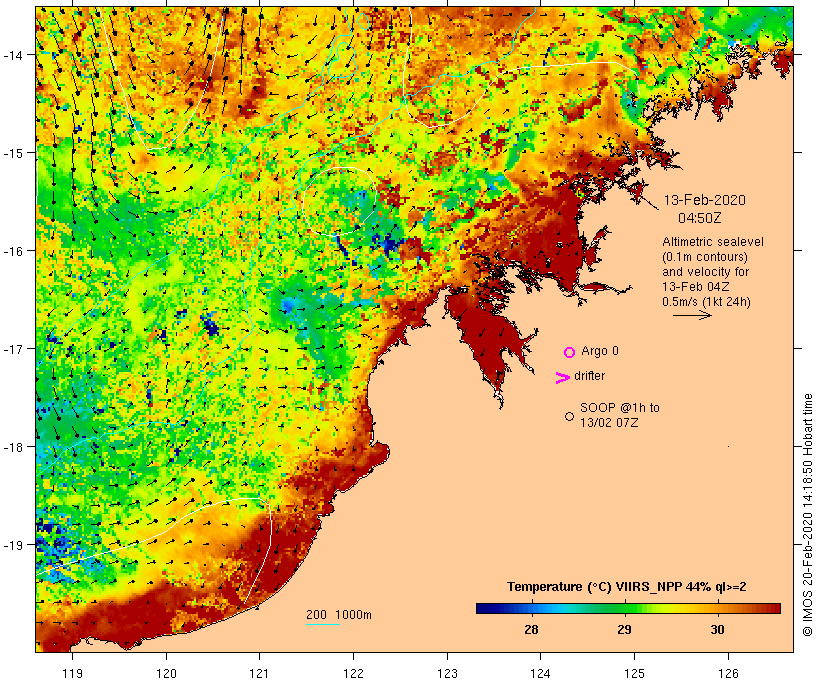Click the -18 latitude axis label
The width and height of the screenshot is (820, 680).
pyautogui.click(x=13, y=446)
